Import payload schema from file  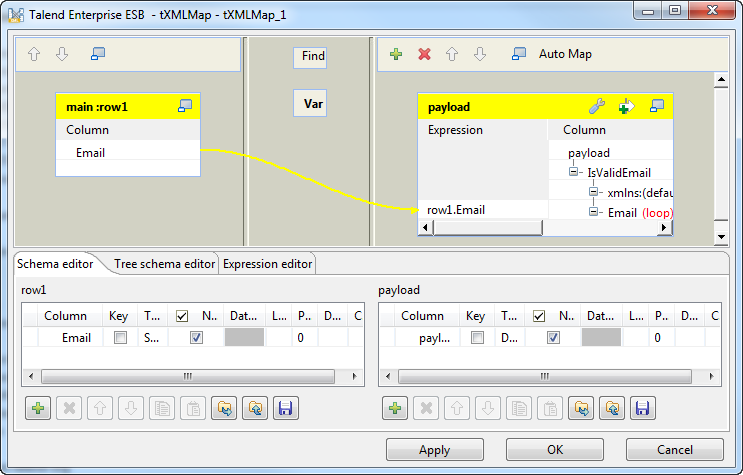pyautogui.click(x=581, y=408)
